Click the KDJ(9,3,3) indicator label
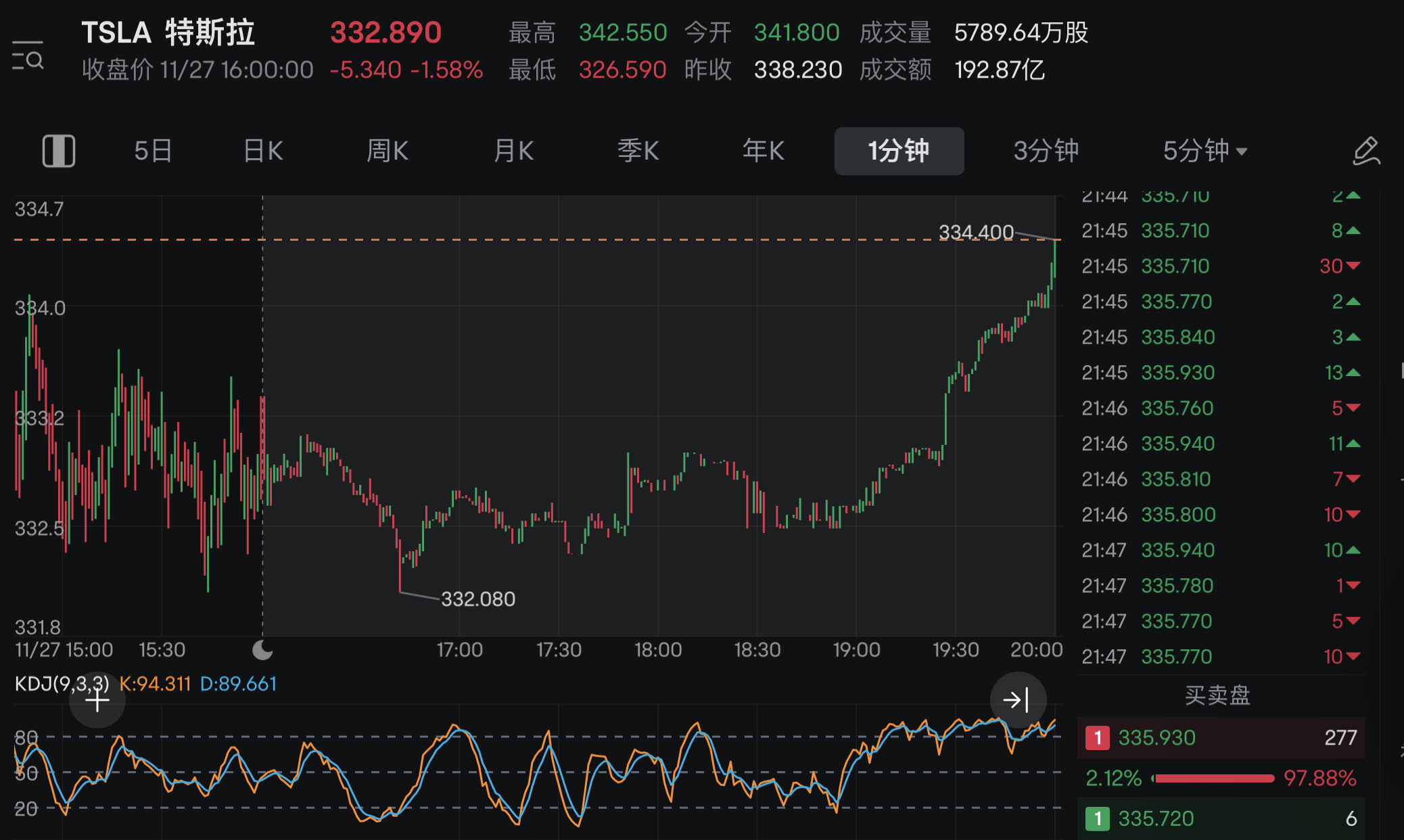The image size is (1404, 840). click(x=62, y=684)
